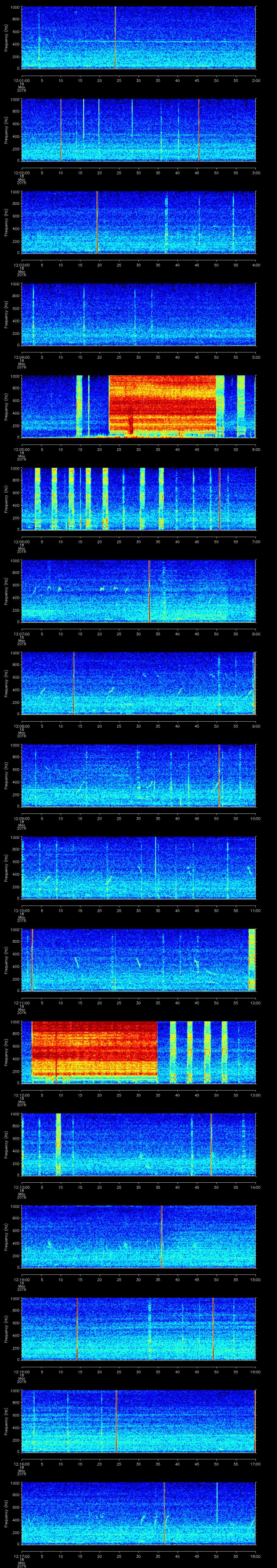Click the 12:13:00 start time label
Viewport: 277px width, 1568px height.
pyautogui.click(x=21, y=1187)
